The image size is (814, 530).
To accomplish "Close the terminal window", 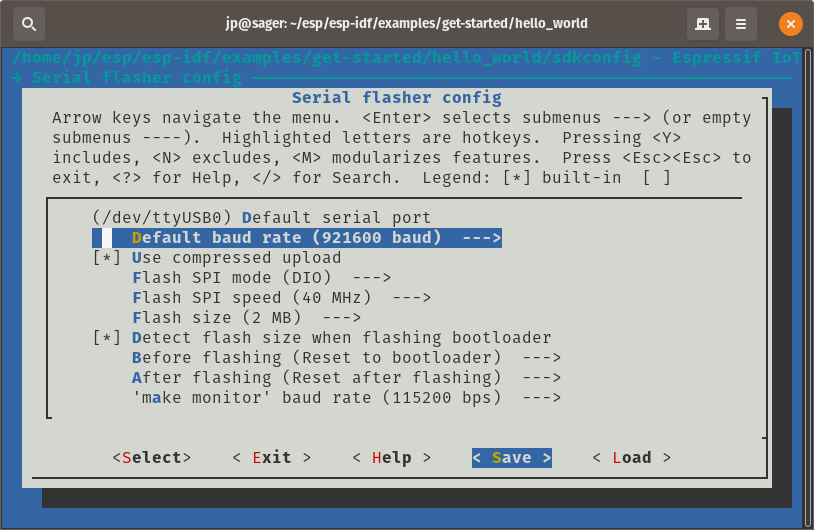I will 791,24.
